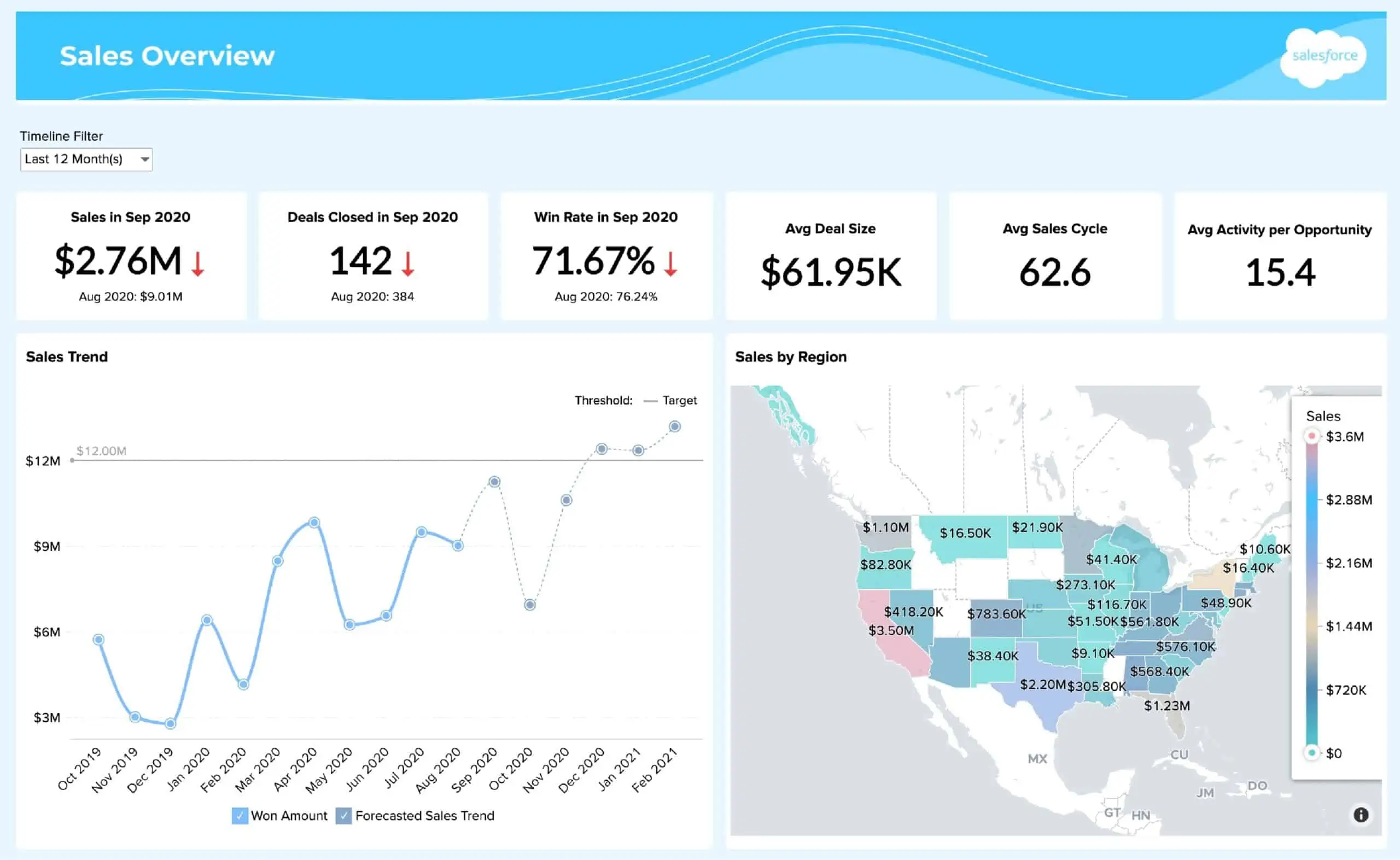This screenshot has height=860, width=1400.
Task: Click the Aug 2020: $9.01M text
Action: coord(130,296)
